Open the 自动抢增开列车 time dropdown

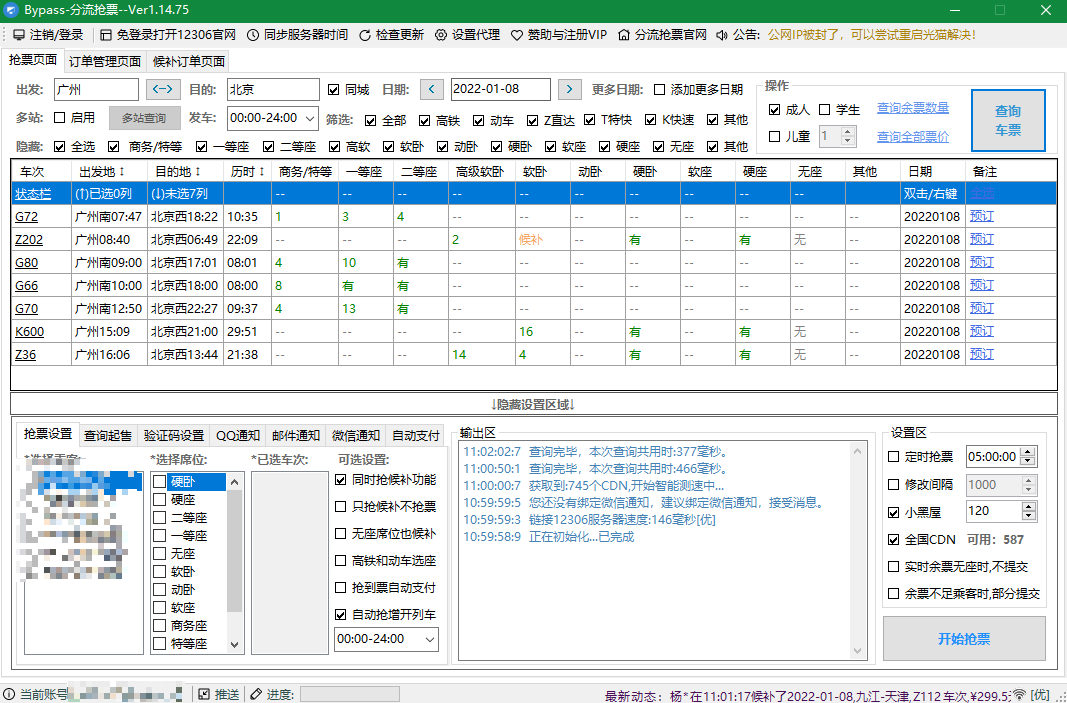coord(430,639)
